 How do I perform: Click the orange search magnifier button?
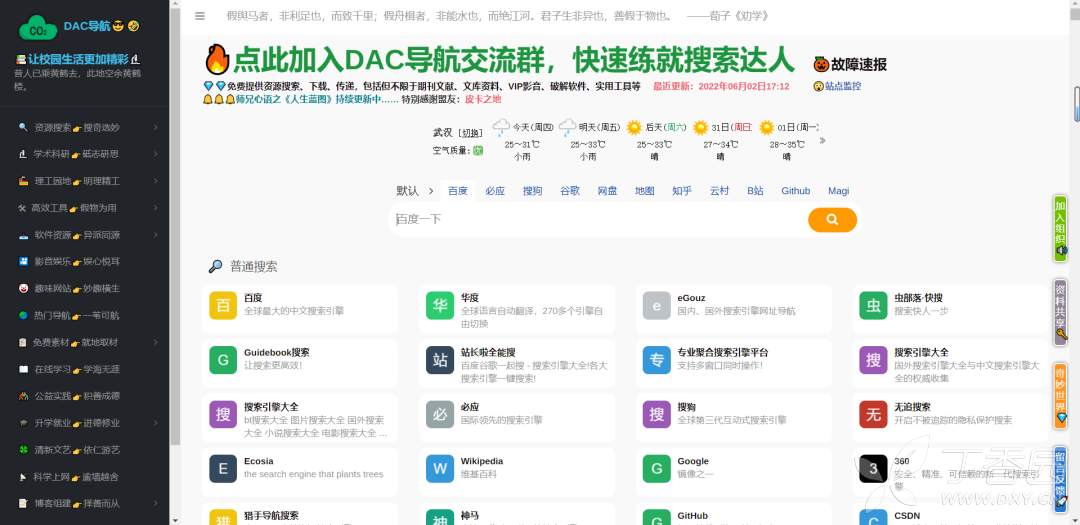pyautogui.click(x=832, y=219)
